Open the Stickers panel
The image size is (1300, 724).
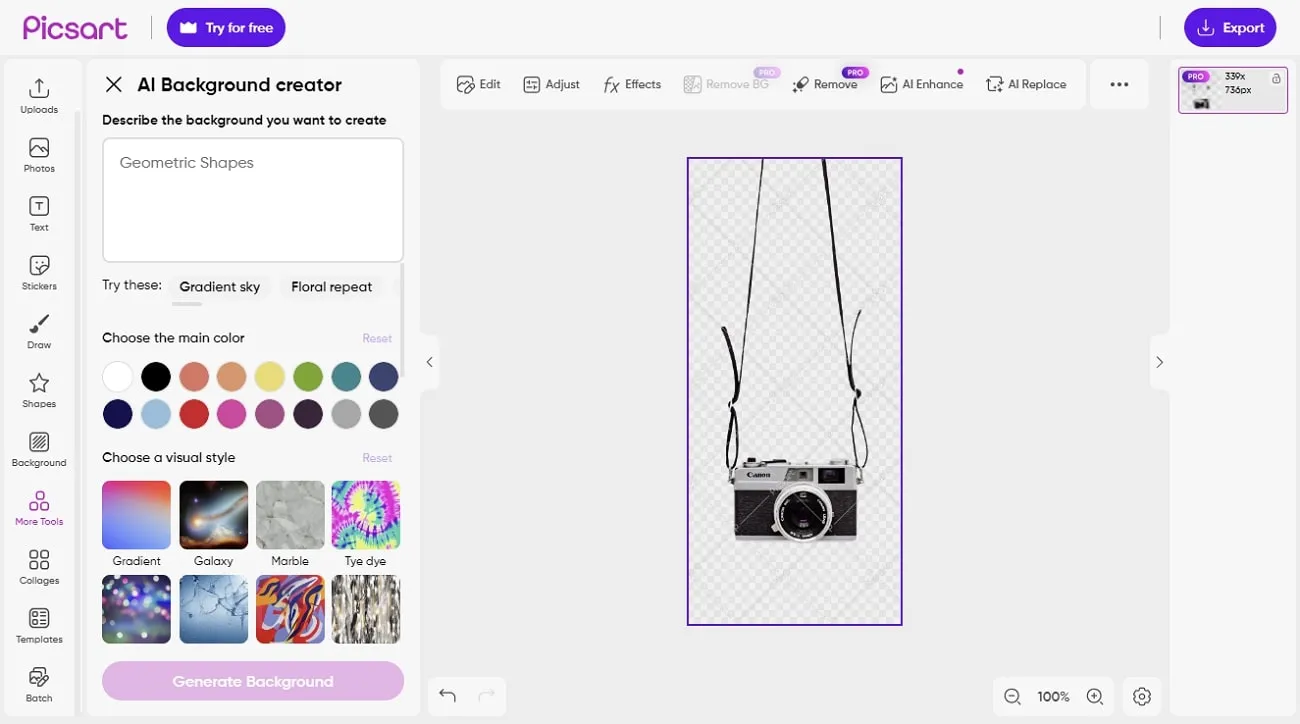click(x=38, y=270)
